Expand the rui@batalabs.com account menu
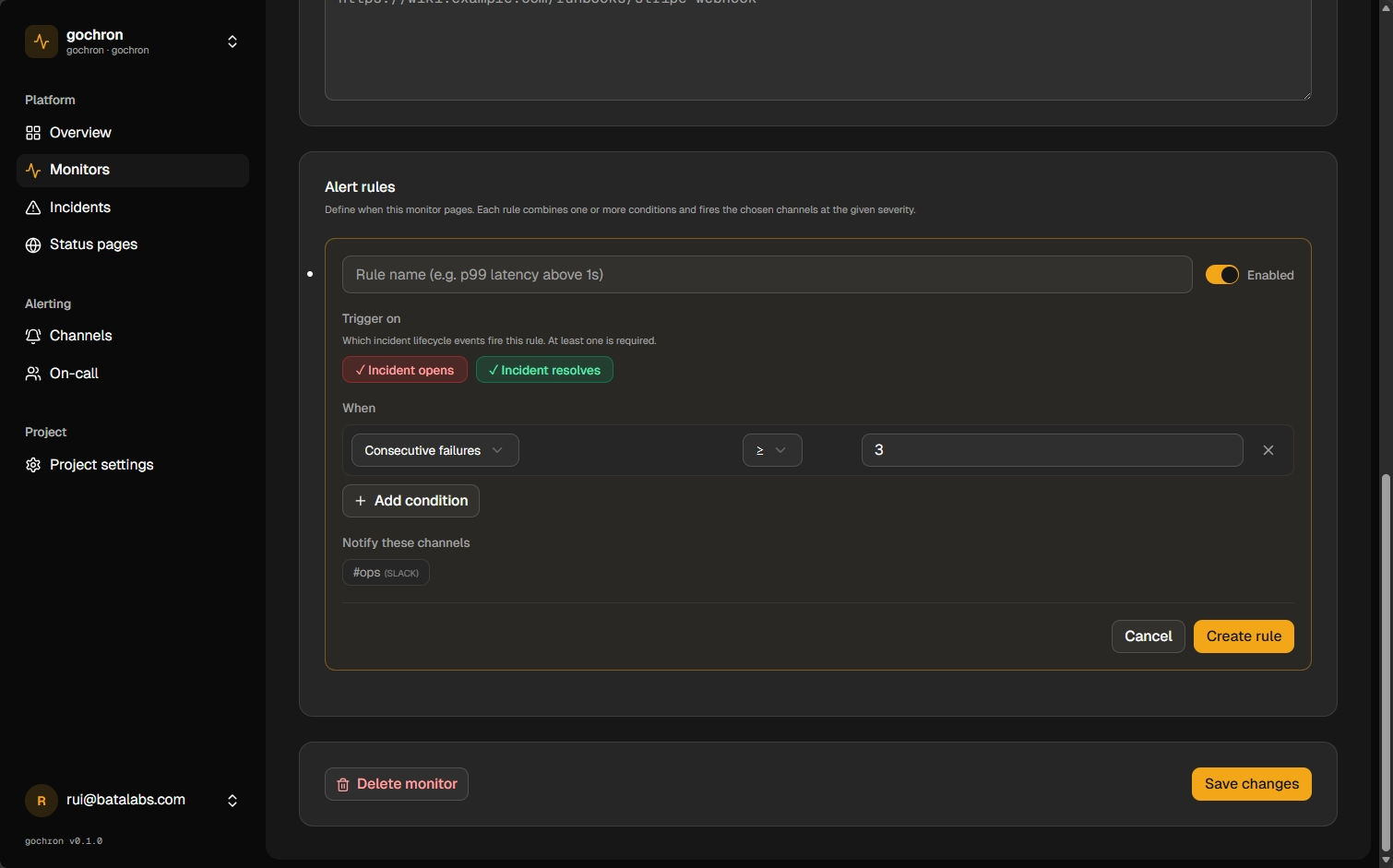This screenshot has height=868, width=1393. [232, 801]
